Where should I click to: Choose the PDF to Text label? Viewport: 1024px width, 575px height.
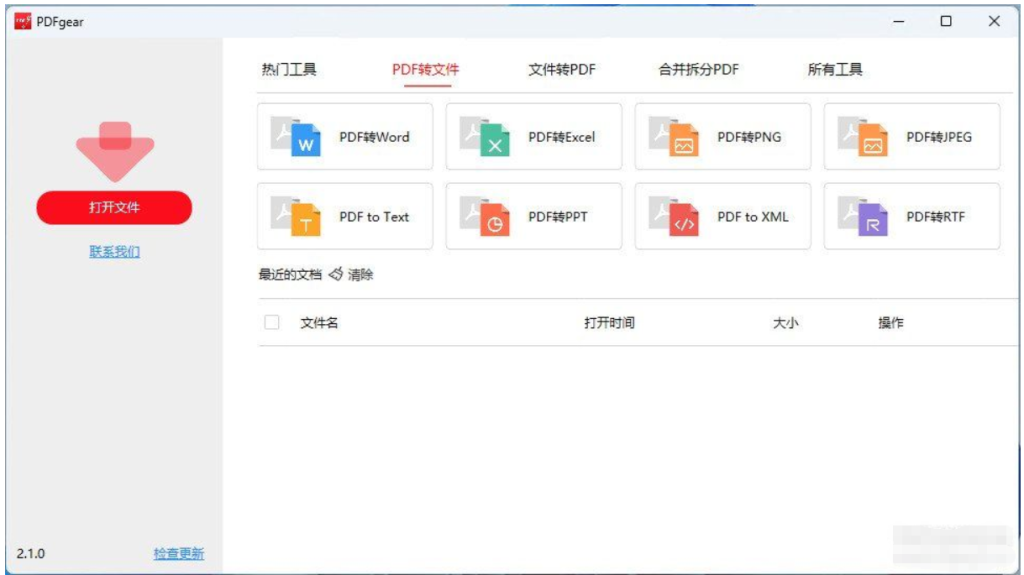(374, 217)
